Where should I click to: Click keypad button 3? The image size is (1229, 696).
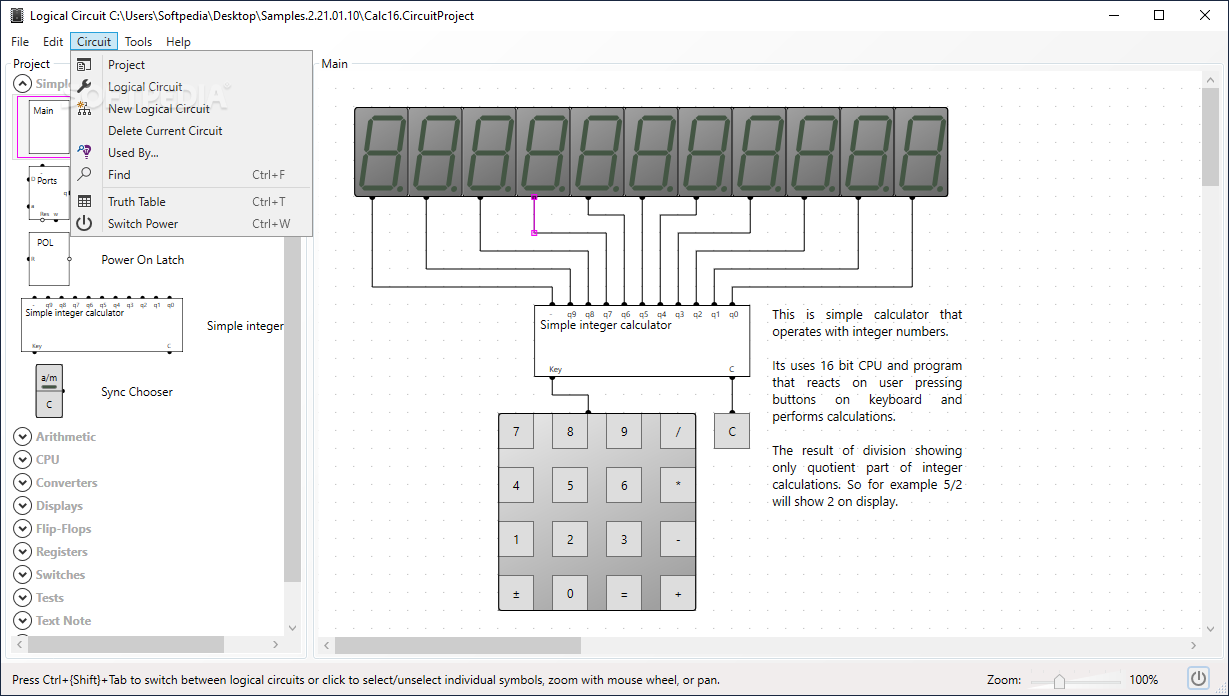[624, 540]
